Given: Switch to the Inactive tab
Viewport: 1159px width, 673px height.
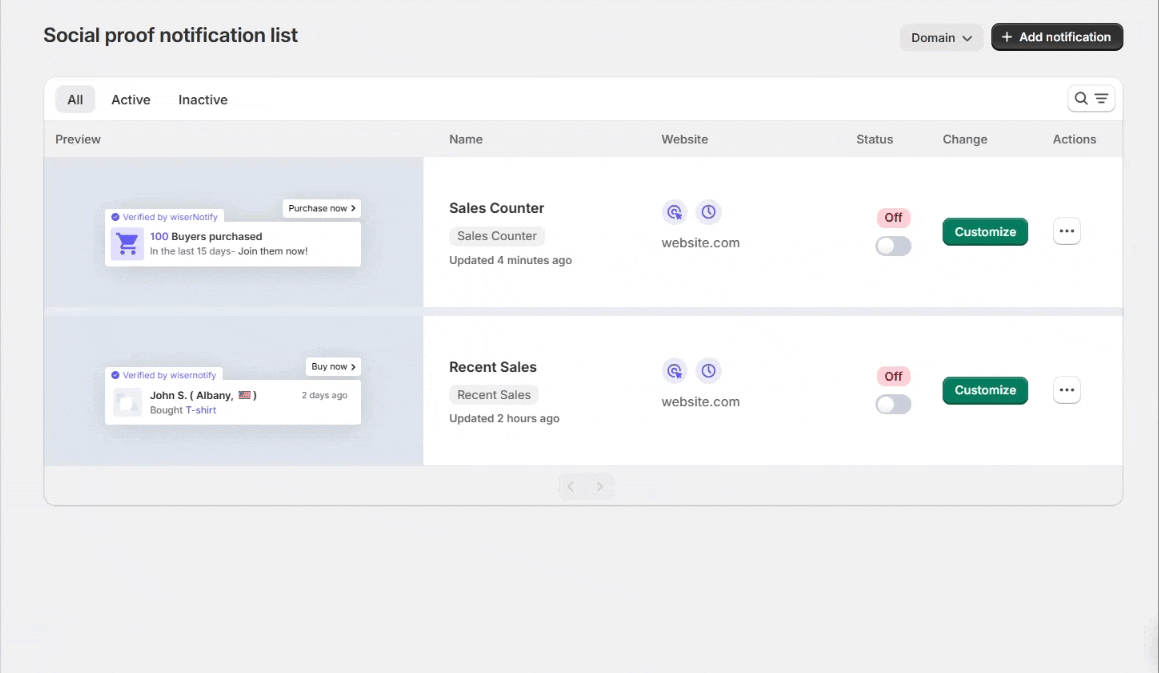Looking at the screenshot, I should click(203, 100).
